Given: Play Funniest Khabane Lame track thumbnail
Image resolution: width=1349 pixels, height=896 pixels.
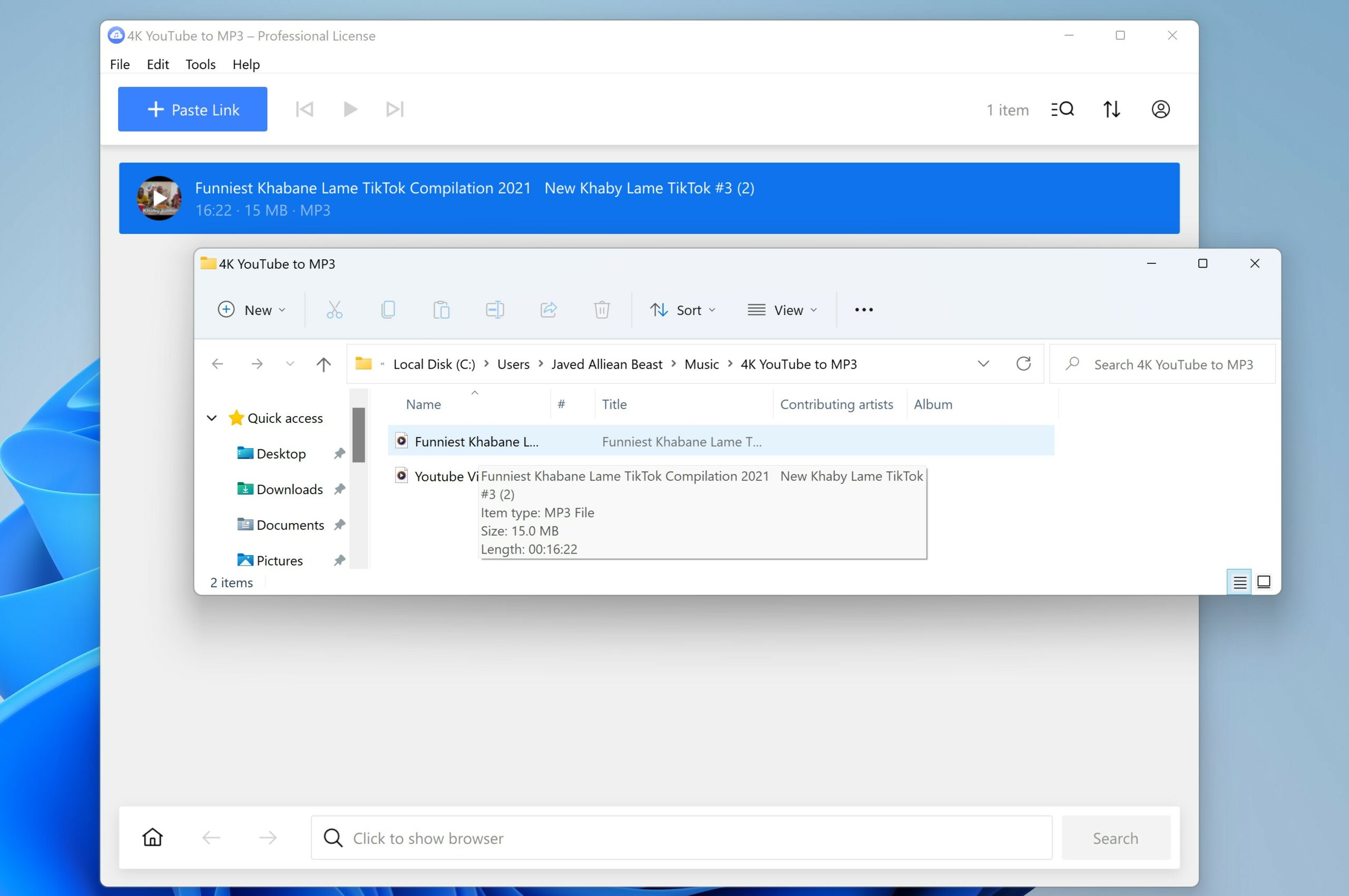Looking at the screenshot, I should (160, 198).
